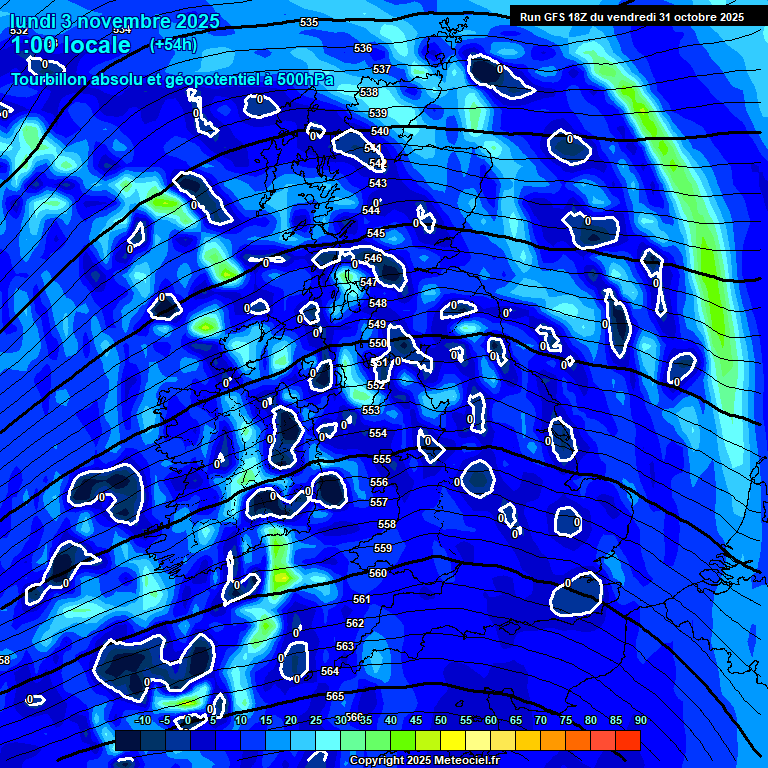This screenshot has width=768, height=768.
Task: Click 'Tourbillon absolu et géopotentiel à 500hPa' subtitle
Action: 173,79
